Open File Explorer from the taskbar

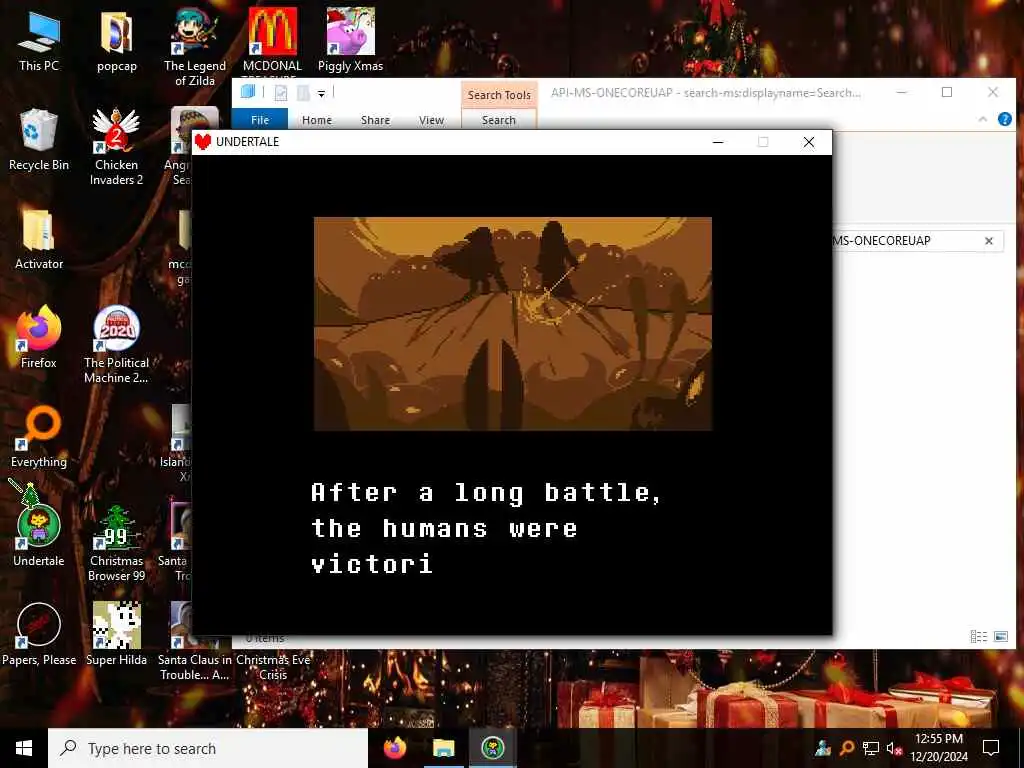point(443,748)
